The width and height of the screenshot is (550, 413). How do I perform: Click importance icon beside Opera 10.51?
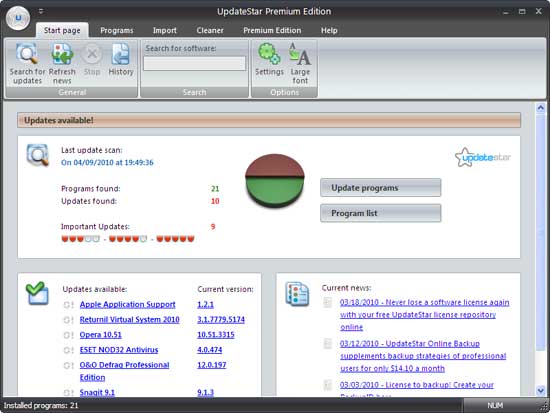point(68,335)
